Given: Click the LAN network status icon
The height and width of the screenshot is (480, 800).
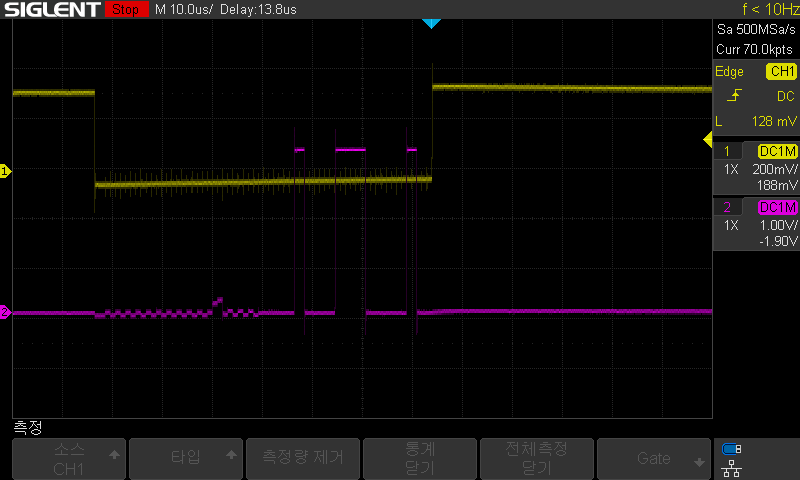Looking at the screenshot, I should click(x=731, y=468).
